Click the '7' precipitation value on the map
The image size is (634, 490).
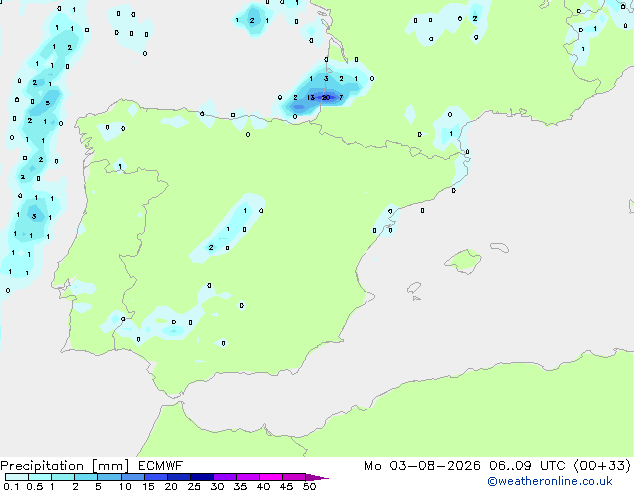click(341, 97)
